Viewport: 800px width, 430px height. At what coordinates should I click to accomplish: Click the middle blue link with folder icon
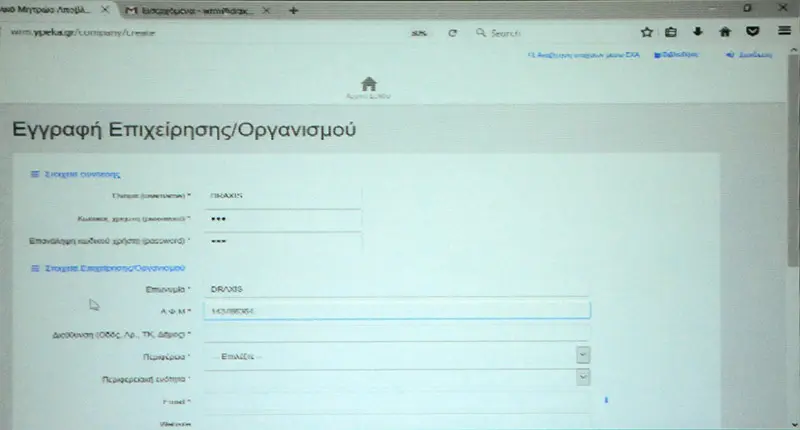[677, 54]
